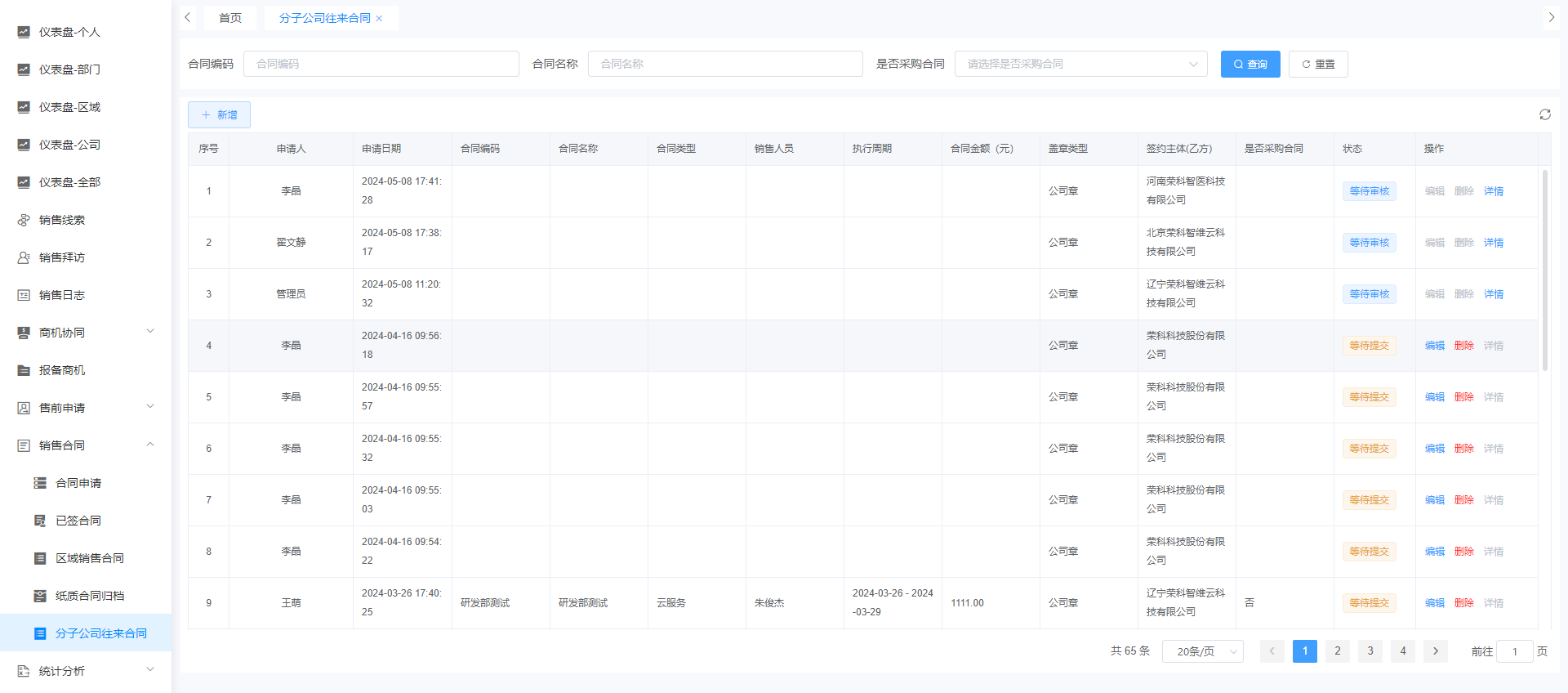Screen dimensions: 1568x693
Task: Expand the 统计分析 menu
Action: click(x=150, y=670)
